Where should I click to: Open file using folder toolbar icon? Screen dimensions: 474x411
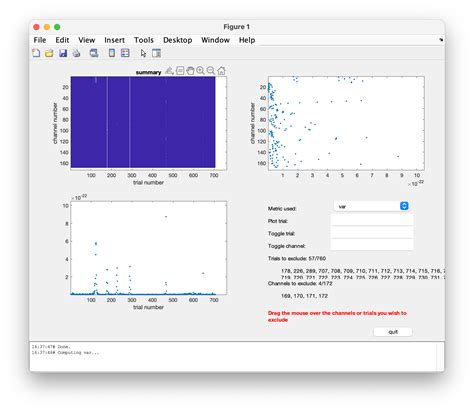[x=49, y=53]
